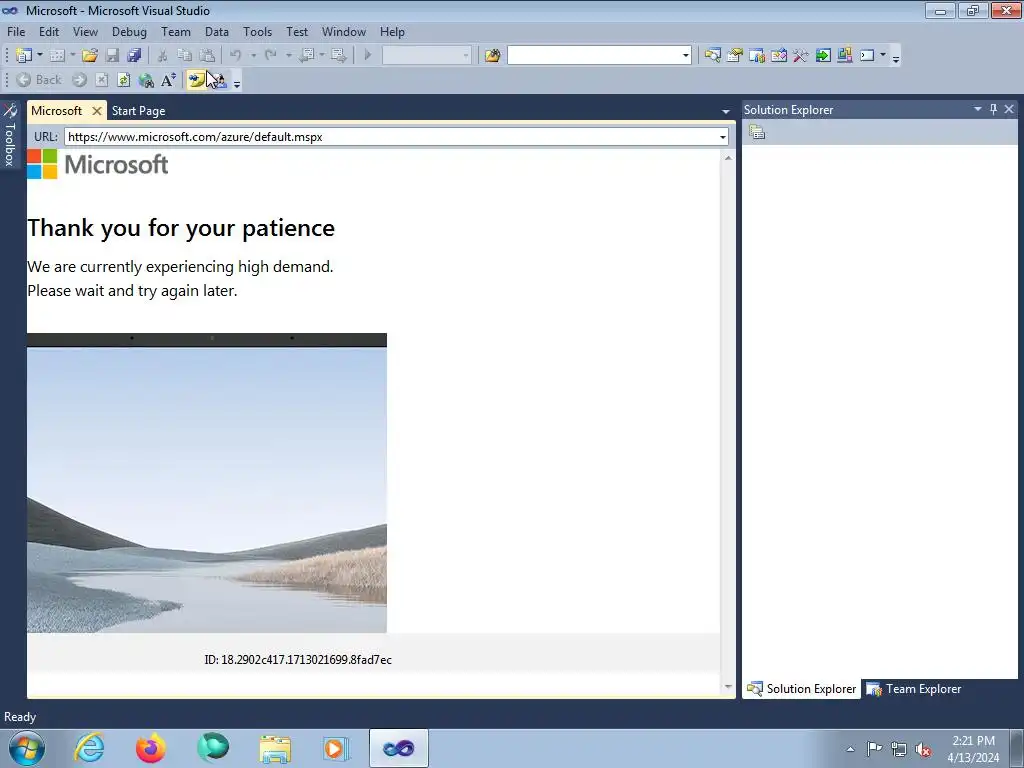Open the Solution Configurations combo box
This screenshot has width=1024, height=768.
tap(426, 56)
